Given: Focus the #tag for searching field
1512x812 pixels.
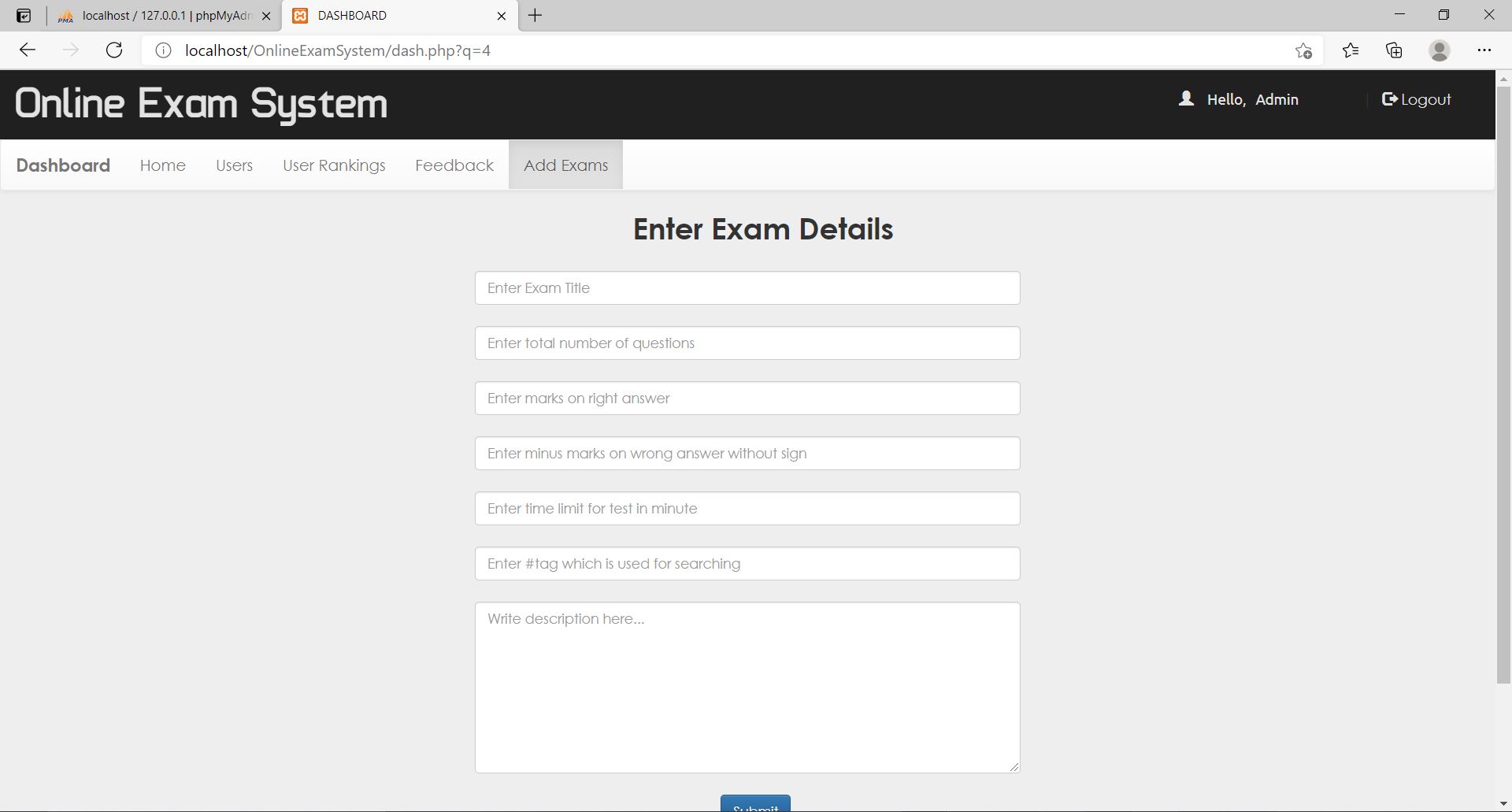Looking at the screenshot, I should tap(747, 564).
